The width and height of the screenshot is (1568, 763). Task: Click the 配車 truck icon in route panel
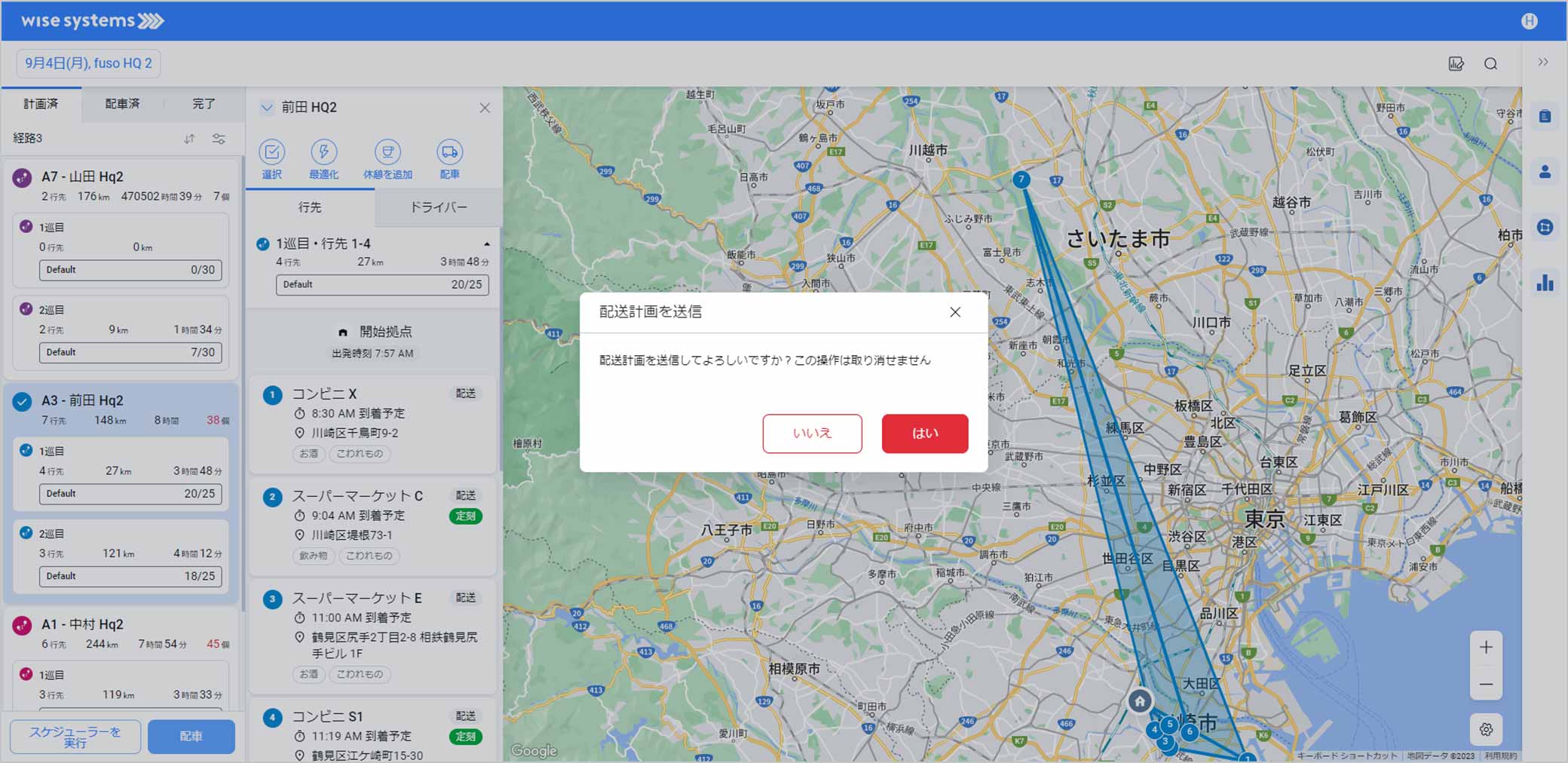449,152
